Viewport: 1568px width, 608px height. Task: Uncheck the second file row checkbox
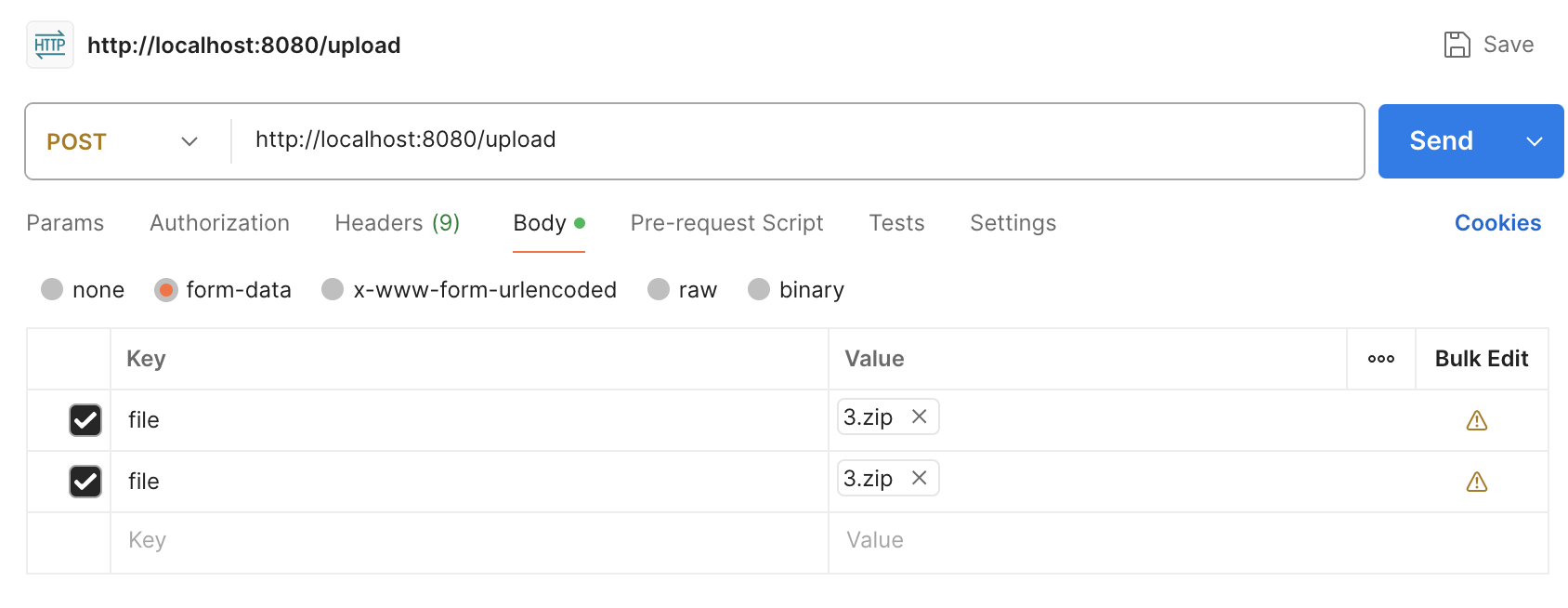tap(85, 482)
